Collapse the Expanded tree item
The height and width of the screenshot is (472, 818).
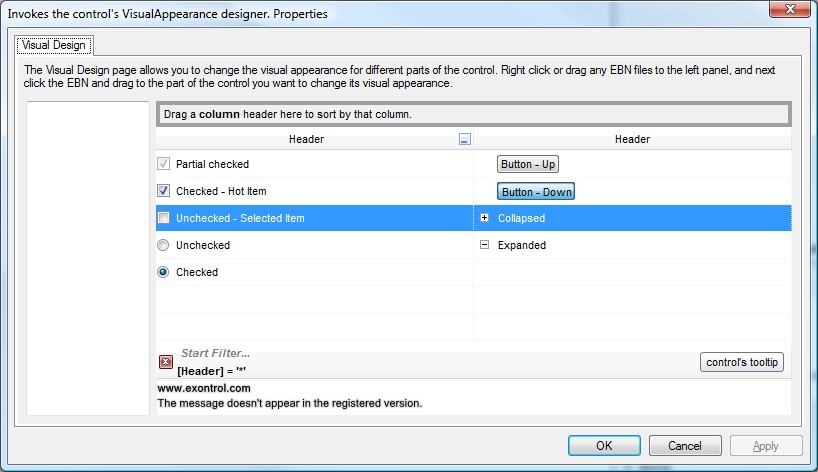[485, 245]
